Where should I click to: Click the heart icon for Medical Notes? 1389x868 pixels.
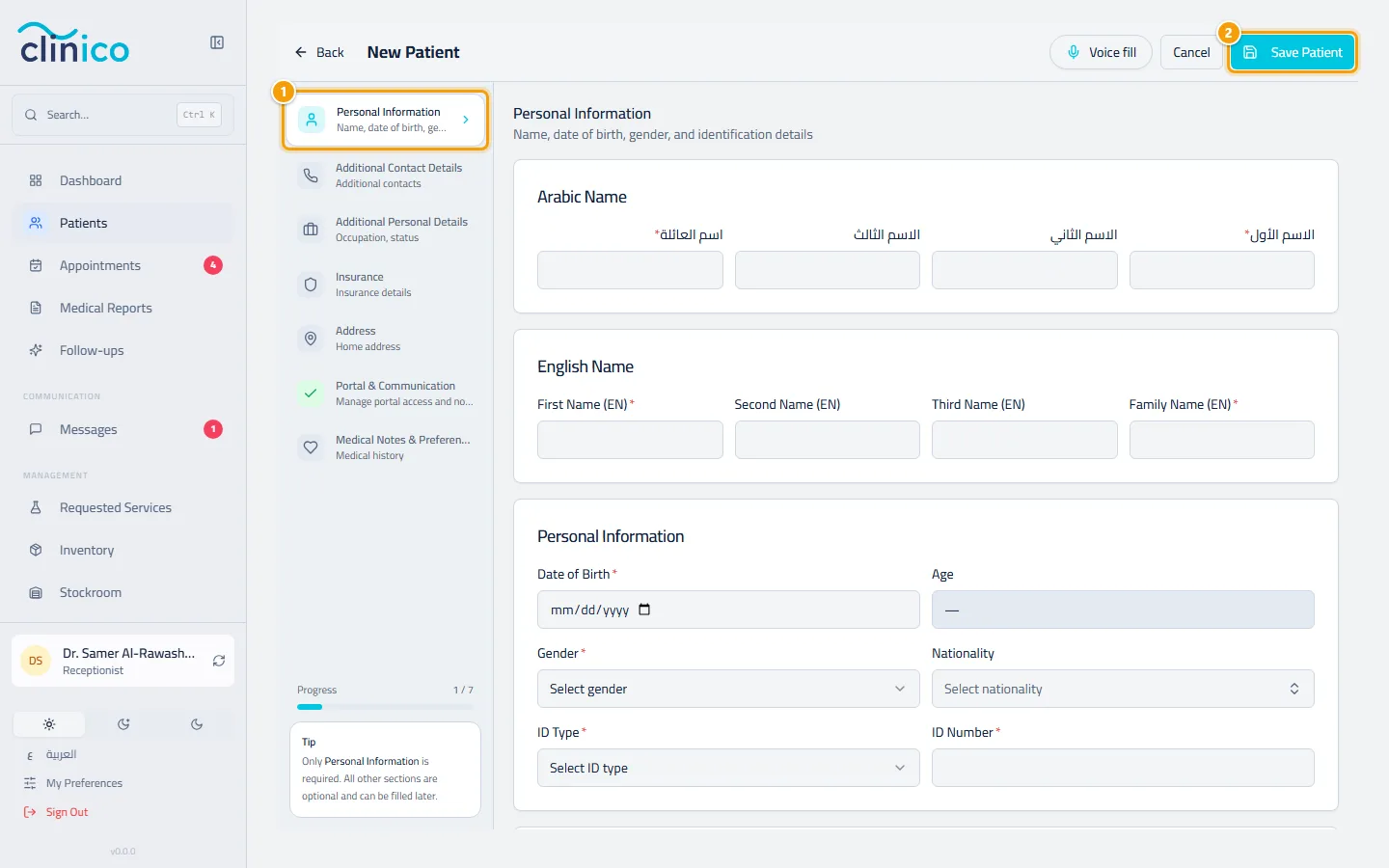[311, 448]
